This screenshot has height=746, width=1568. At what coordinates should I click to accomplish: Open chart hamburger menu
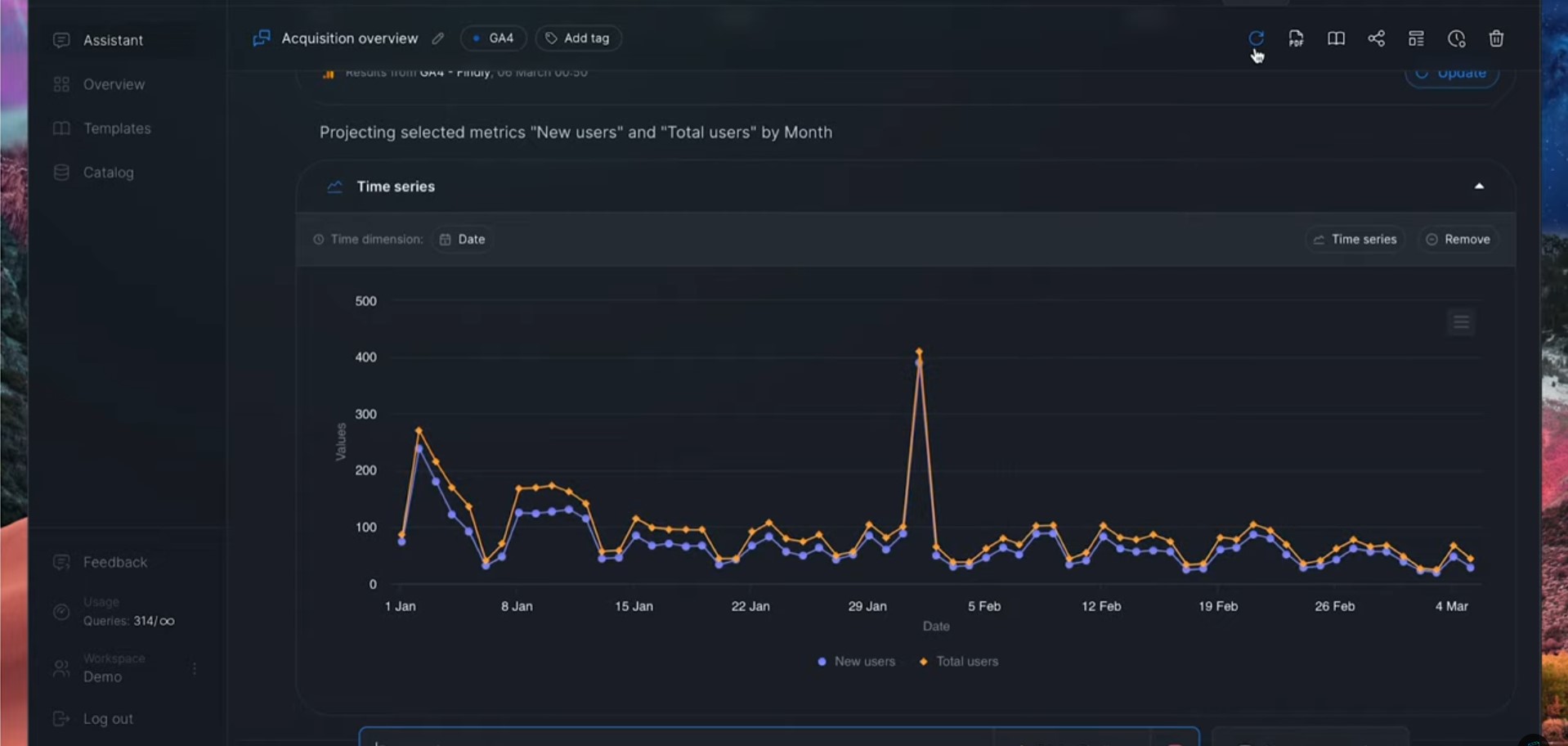coord(1461,322)
